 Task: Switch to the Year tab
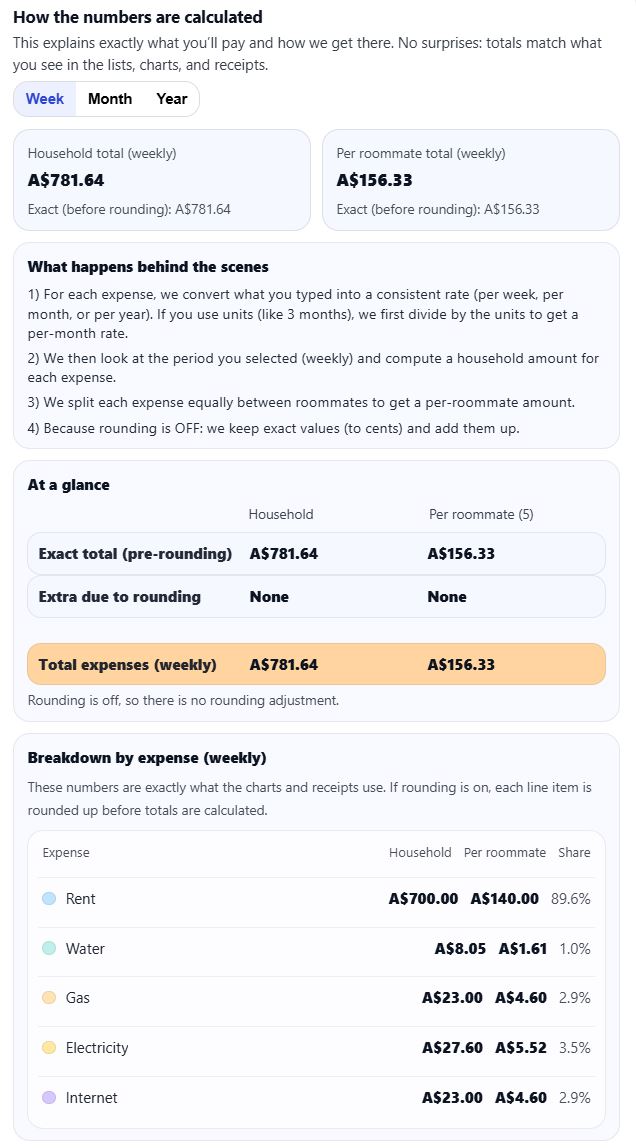pos(171,99)
